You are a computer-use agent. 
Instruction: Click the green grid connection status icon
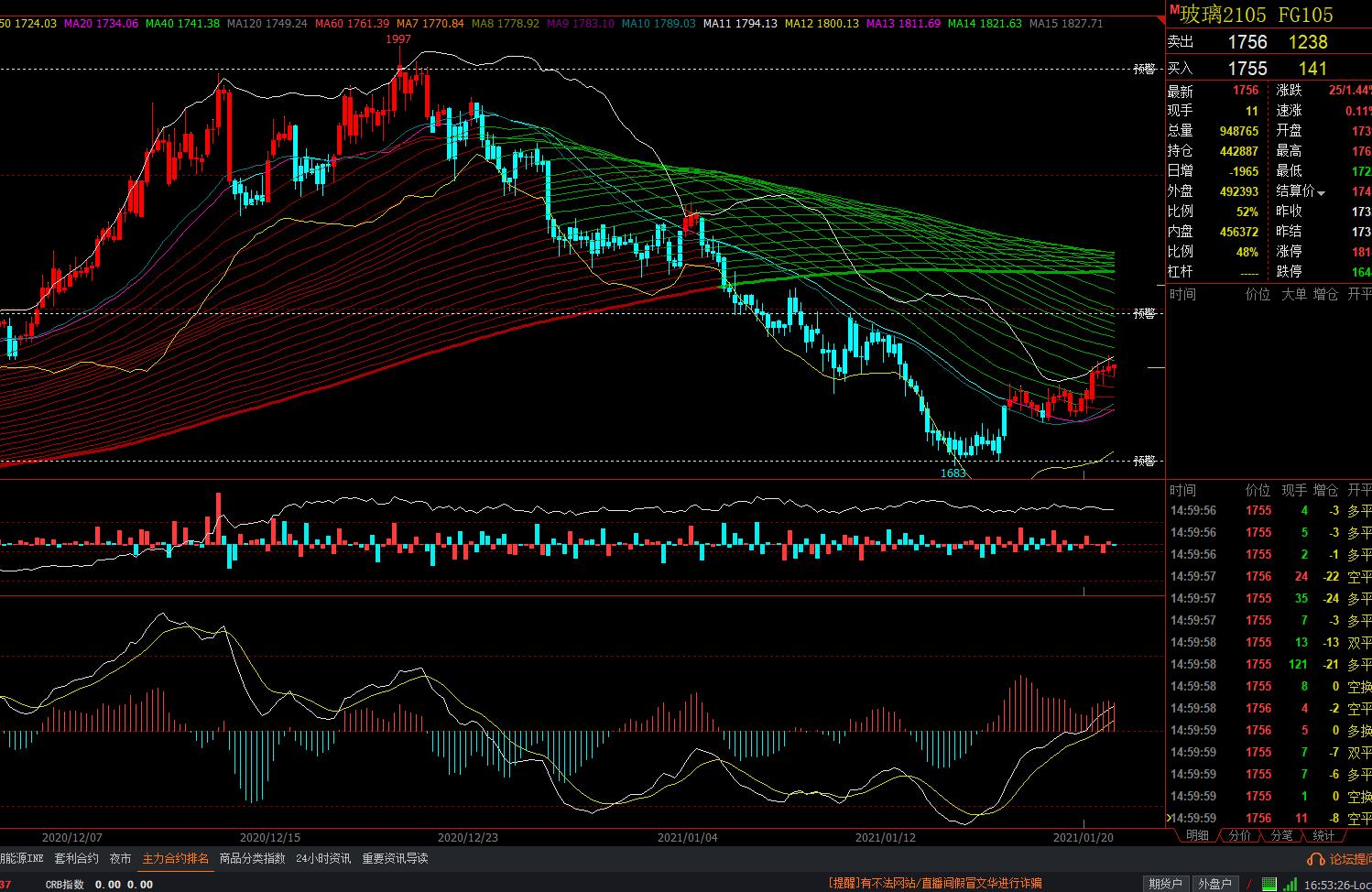1269,884
